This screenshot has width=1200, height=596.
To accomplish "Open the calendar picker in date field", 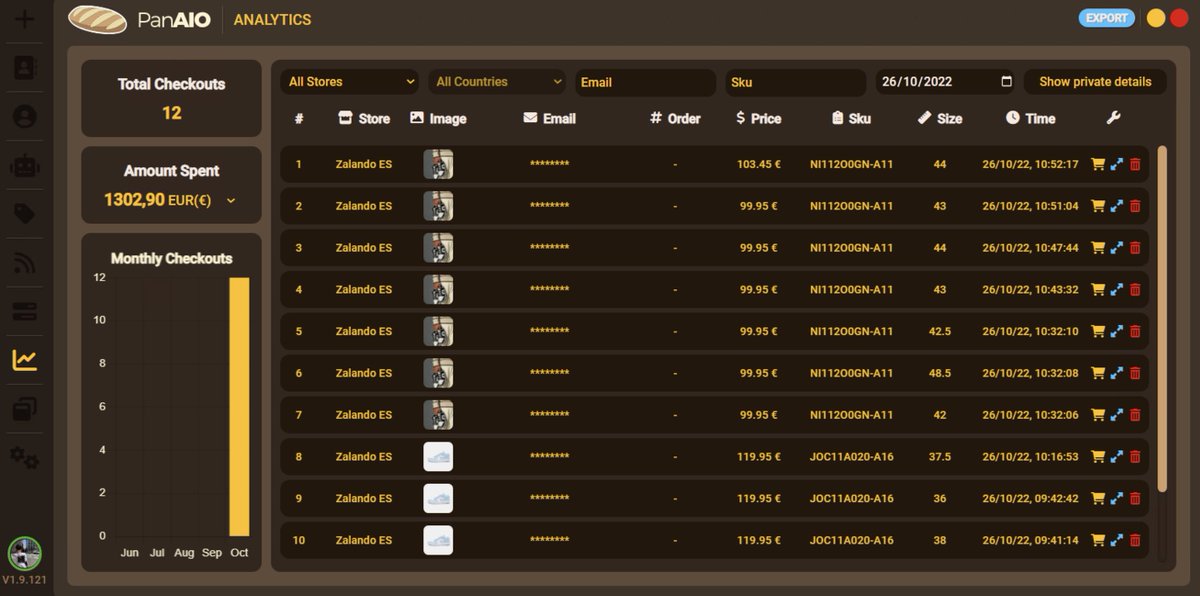I will click(1006, 82).
